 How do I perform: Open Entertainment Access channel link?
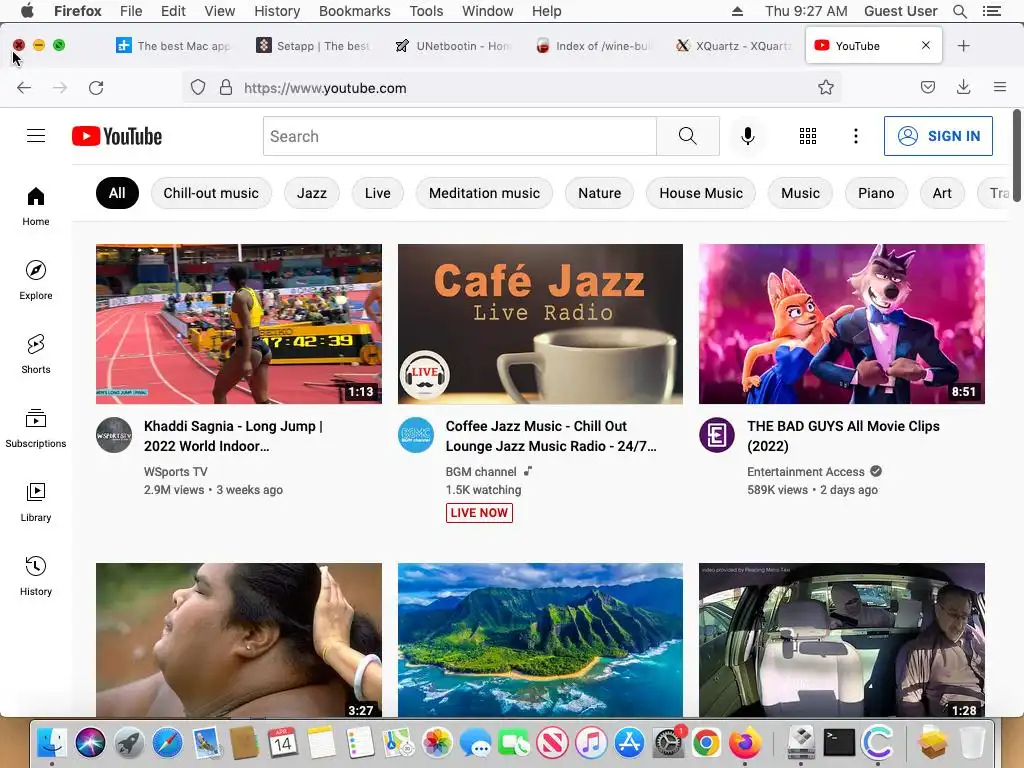coord(806,472)
